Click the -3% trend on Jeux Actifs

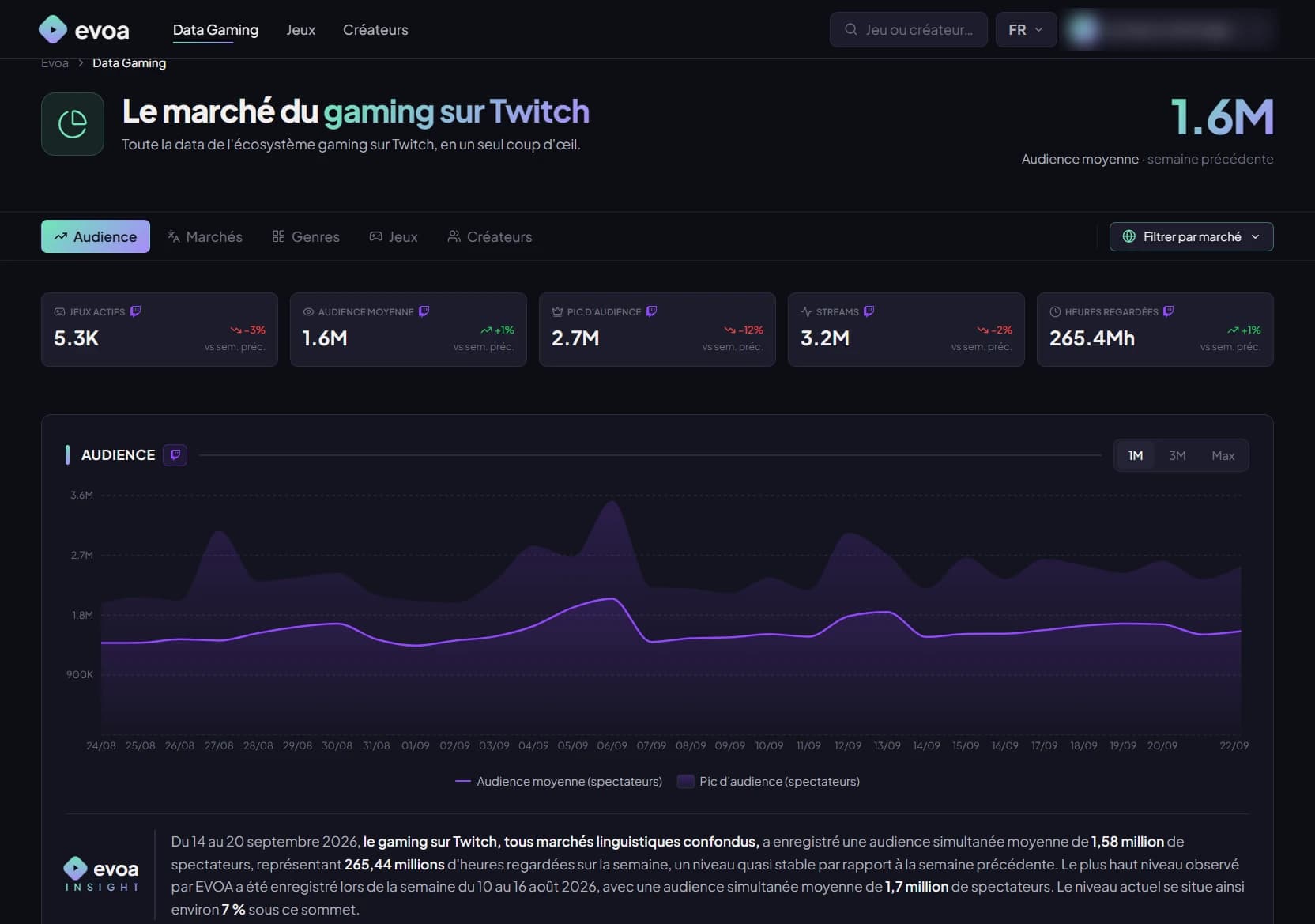point(248,330)
